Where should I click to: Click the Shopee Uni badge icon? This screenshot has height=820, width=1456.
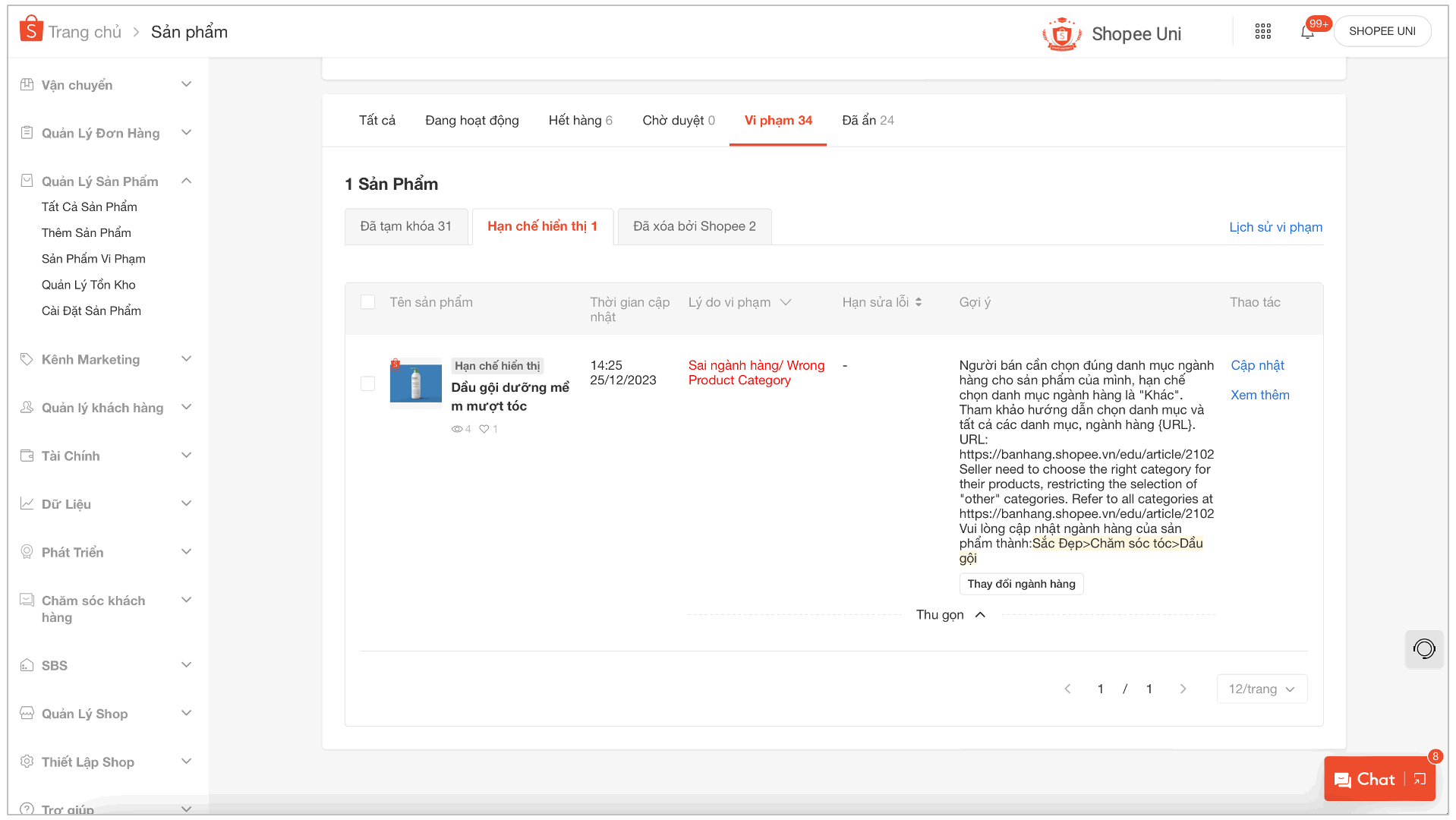1061,34
